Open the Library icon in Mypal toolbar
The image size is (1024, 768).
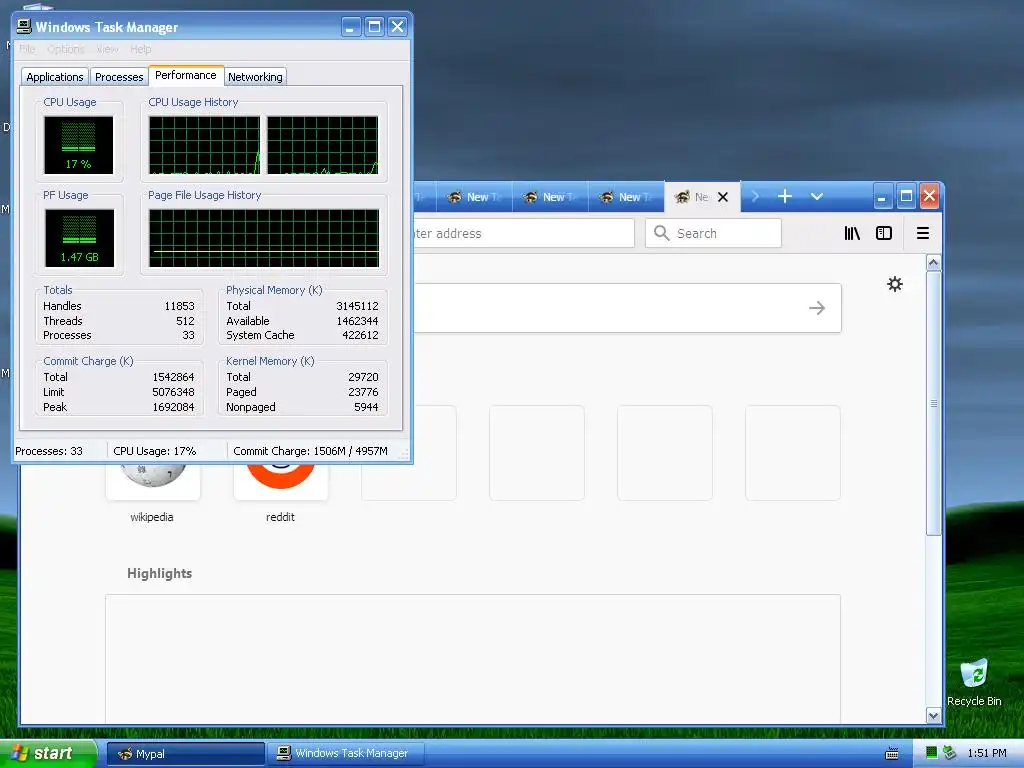click(852, 233)
